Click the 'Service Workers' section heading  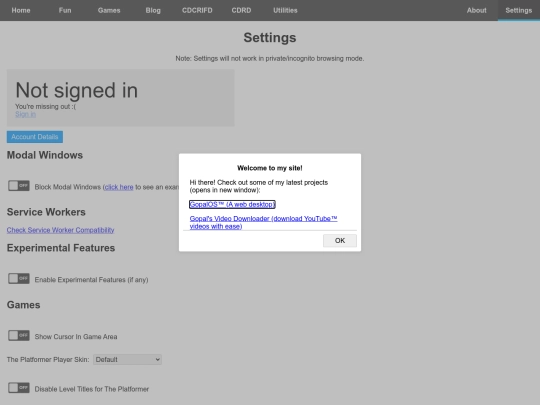click(x=46, y=212)
